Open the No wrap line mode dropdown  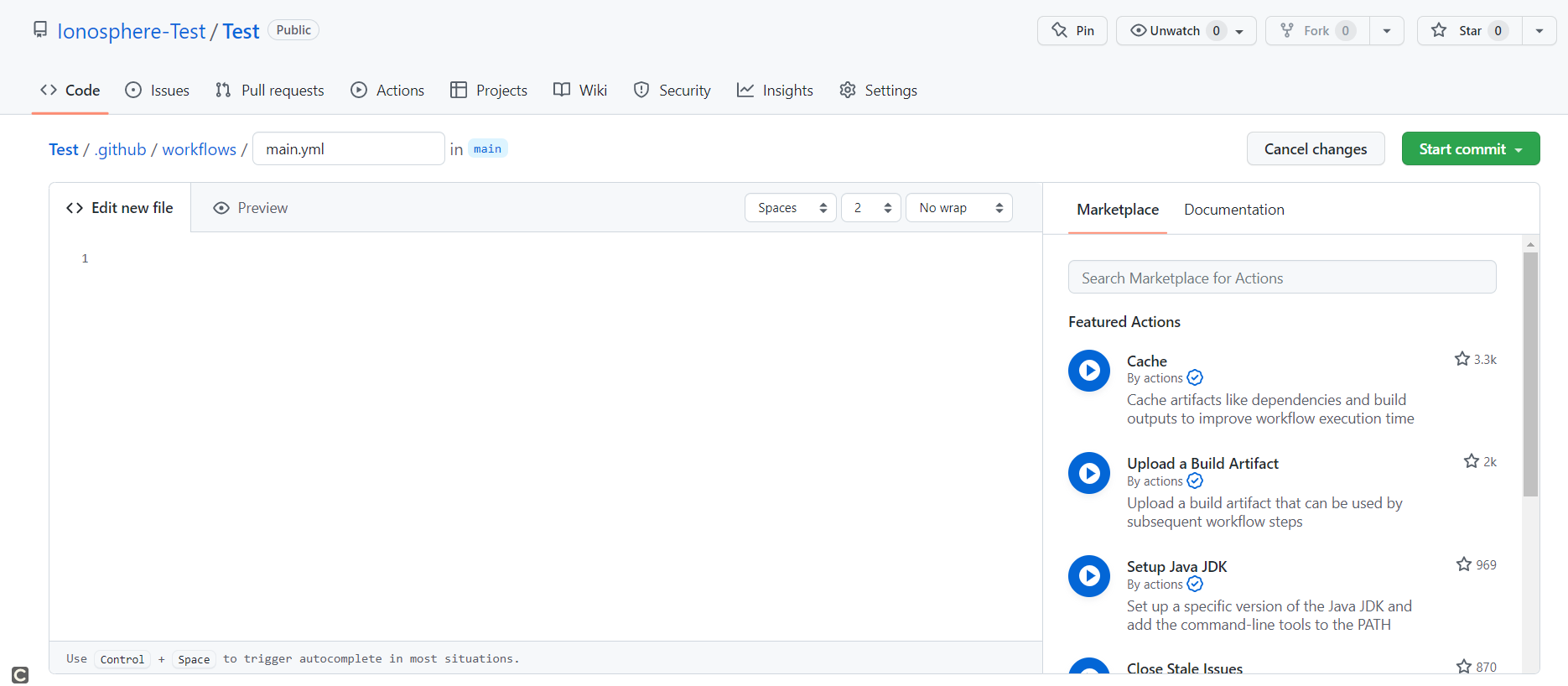click(x=958, y=208)
